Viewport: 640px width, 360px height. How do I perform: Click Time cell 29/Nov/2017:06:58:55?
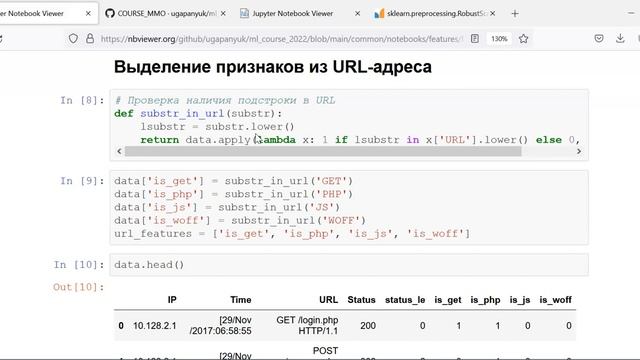point(220,325)
